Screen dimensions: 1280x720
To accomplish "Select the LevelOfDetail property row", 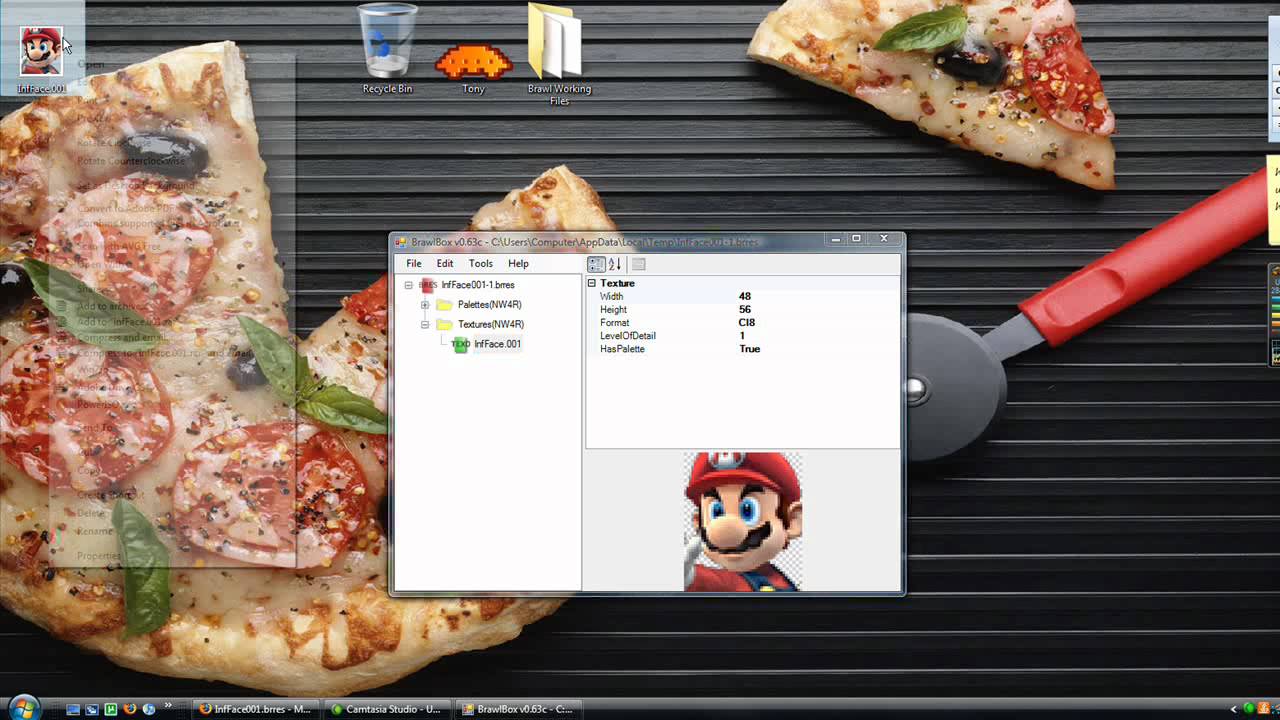I will 743,336.
